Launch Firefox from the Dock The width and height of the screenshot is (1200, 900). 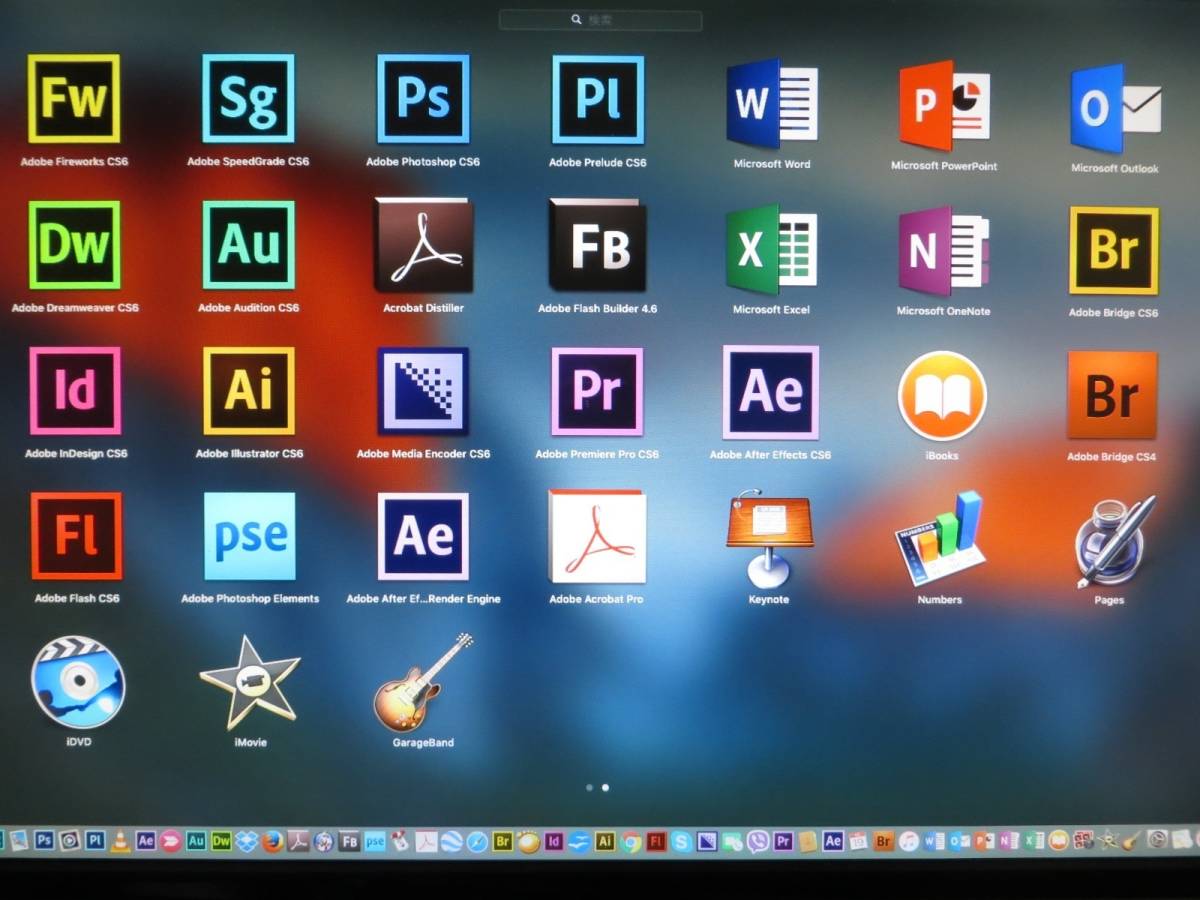click(273, 841)
